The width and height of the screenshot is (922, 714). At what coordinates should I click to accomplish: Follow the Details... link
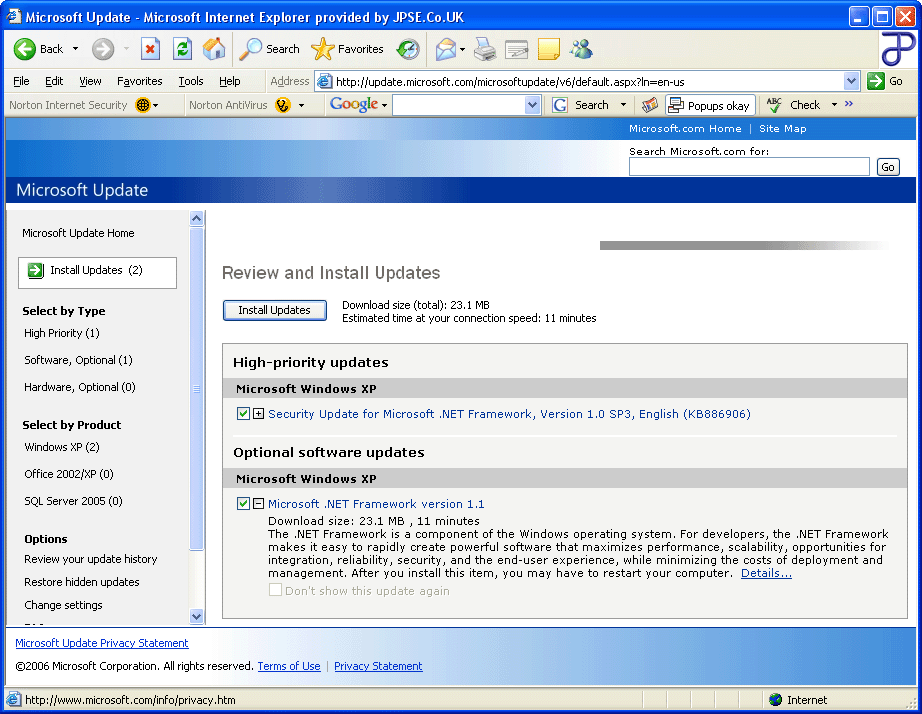pos(766,573)
